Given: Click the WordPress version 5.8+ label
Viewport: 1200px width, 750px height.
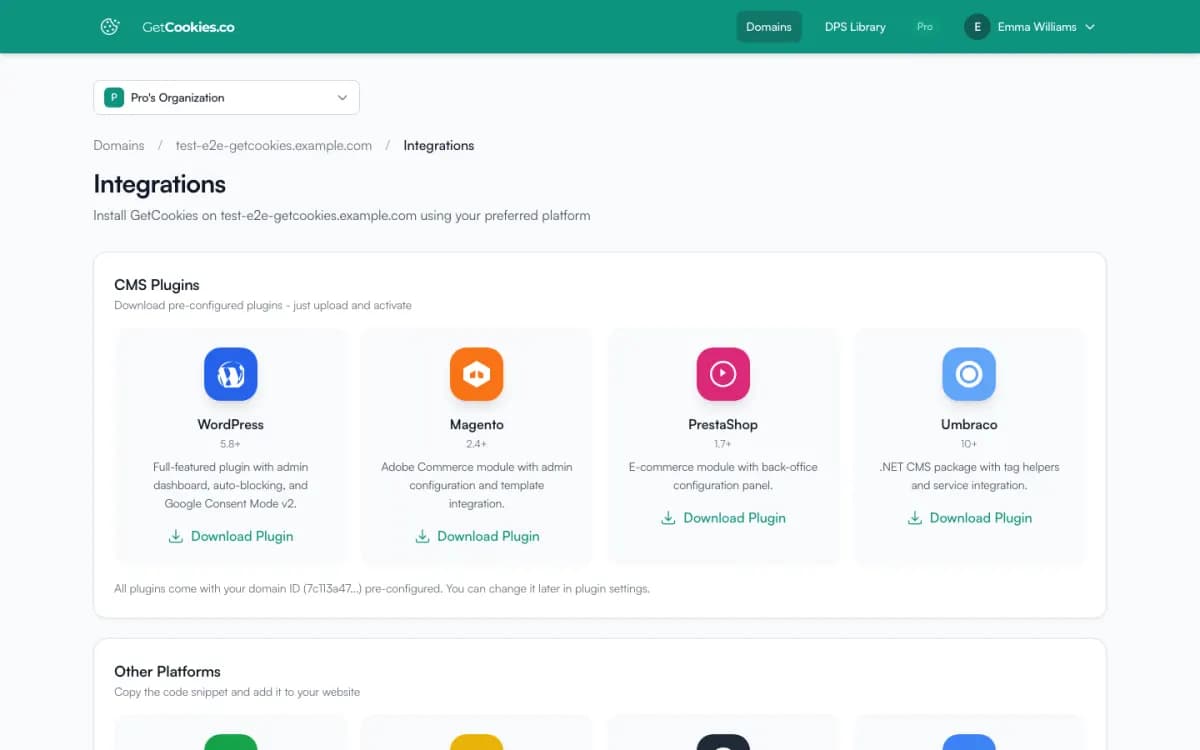Looking at the screenshot, I should coord(231,443).
